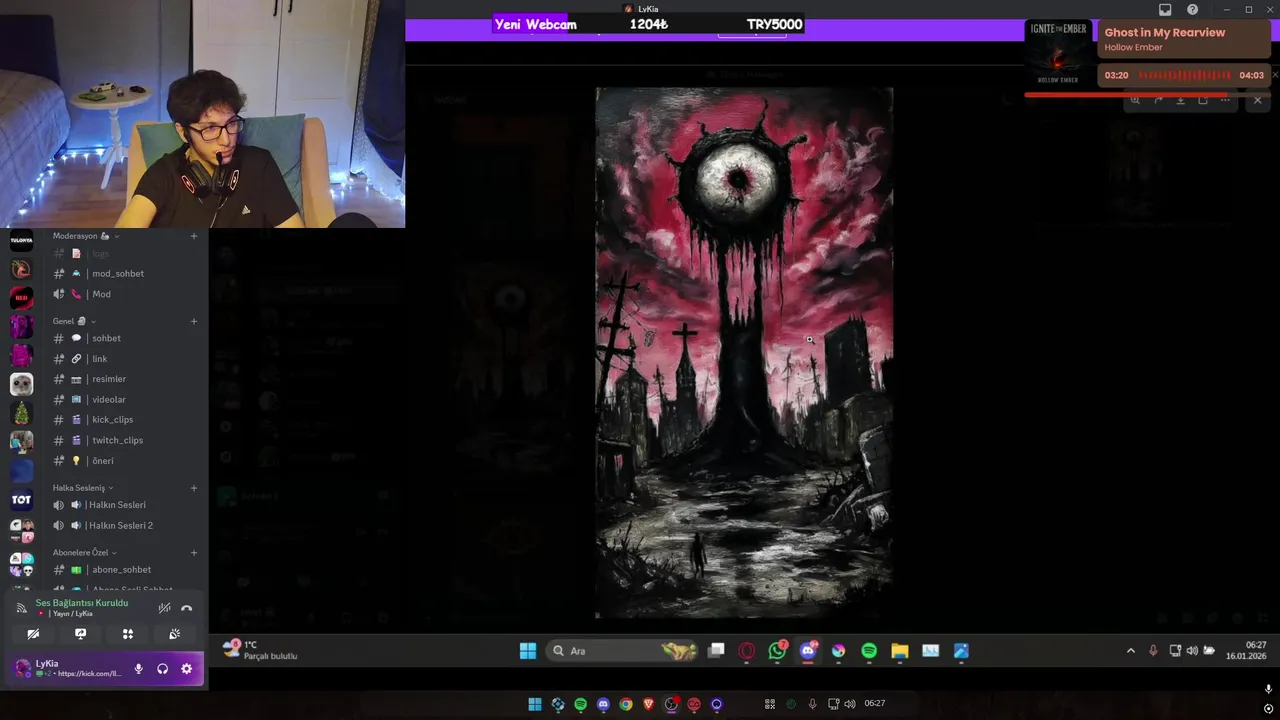The image size is (1280, 720).
Task: Disconnect from the voice channel
Action: 186,608
